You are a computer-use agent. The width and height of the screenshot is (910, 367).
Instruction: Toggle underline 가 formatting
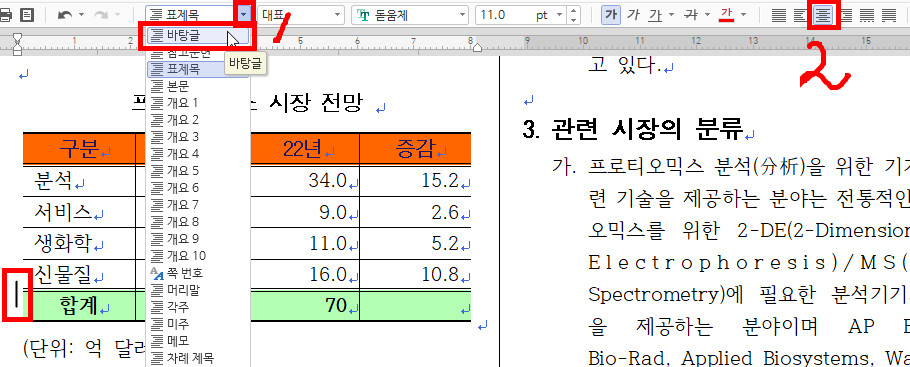(x=656, y=15)
